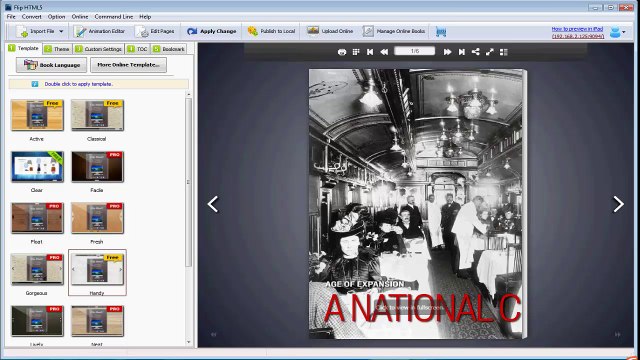640x360 pixels.
Task: Click Apply Change
Action: [x=212, y=31]
